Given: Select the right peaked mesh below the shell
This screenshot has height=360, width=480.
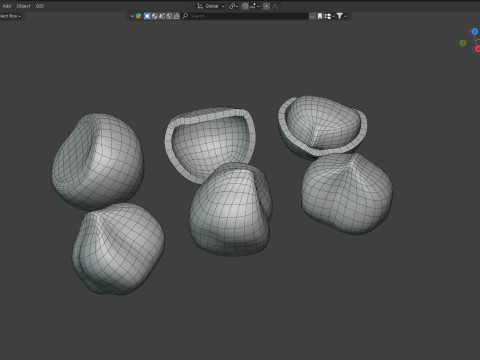Looking at the screenshot, I should point(347,194).
